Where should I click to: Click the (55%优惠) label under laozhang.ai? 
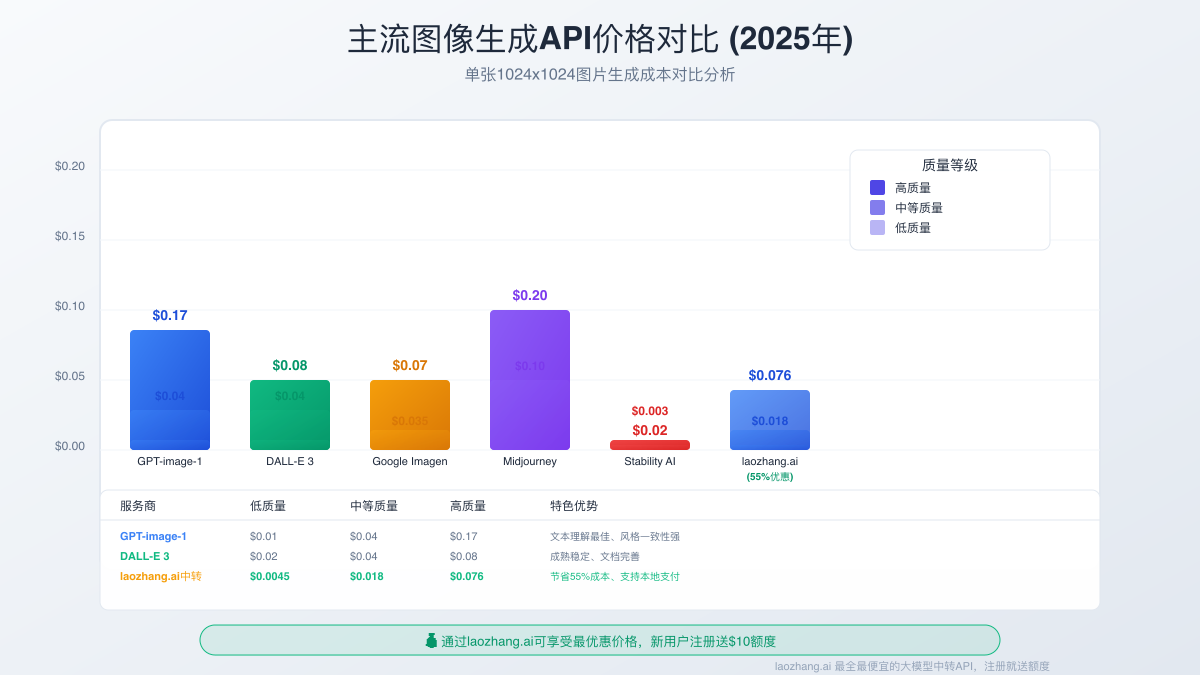pyautogui.click(x=770, y=477)
